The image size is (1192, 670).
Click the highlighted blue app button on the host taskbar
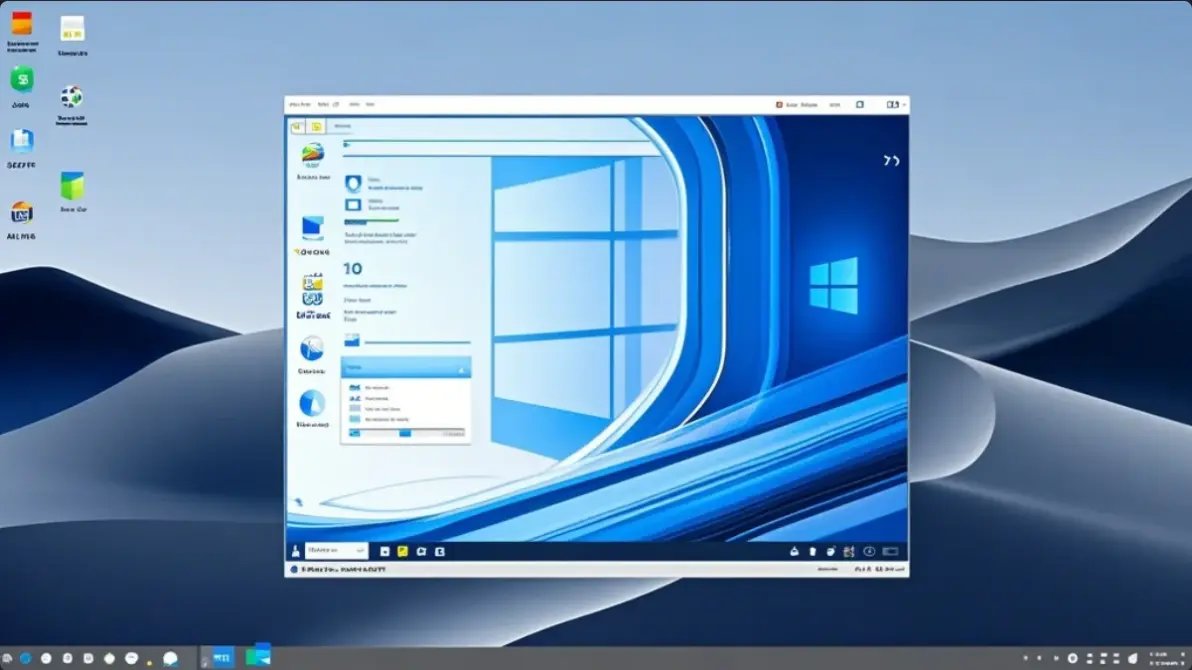(x=222, y=658)
